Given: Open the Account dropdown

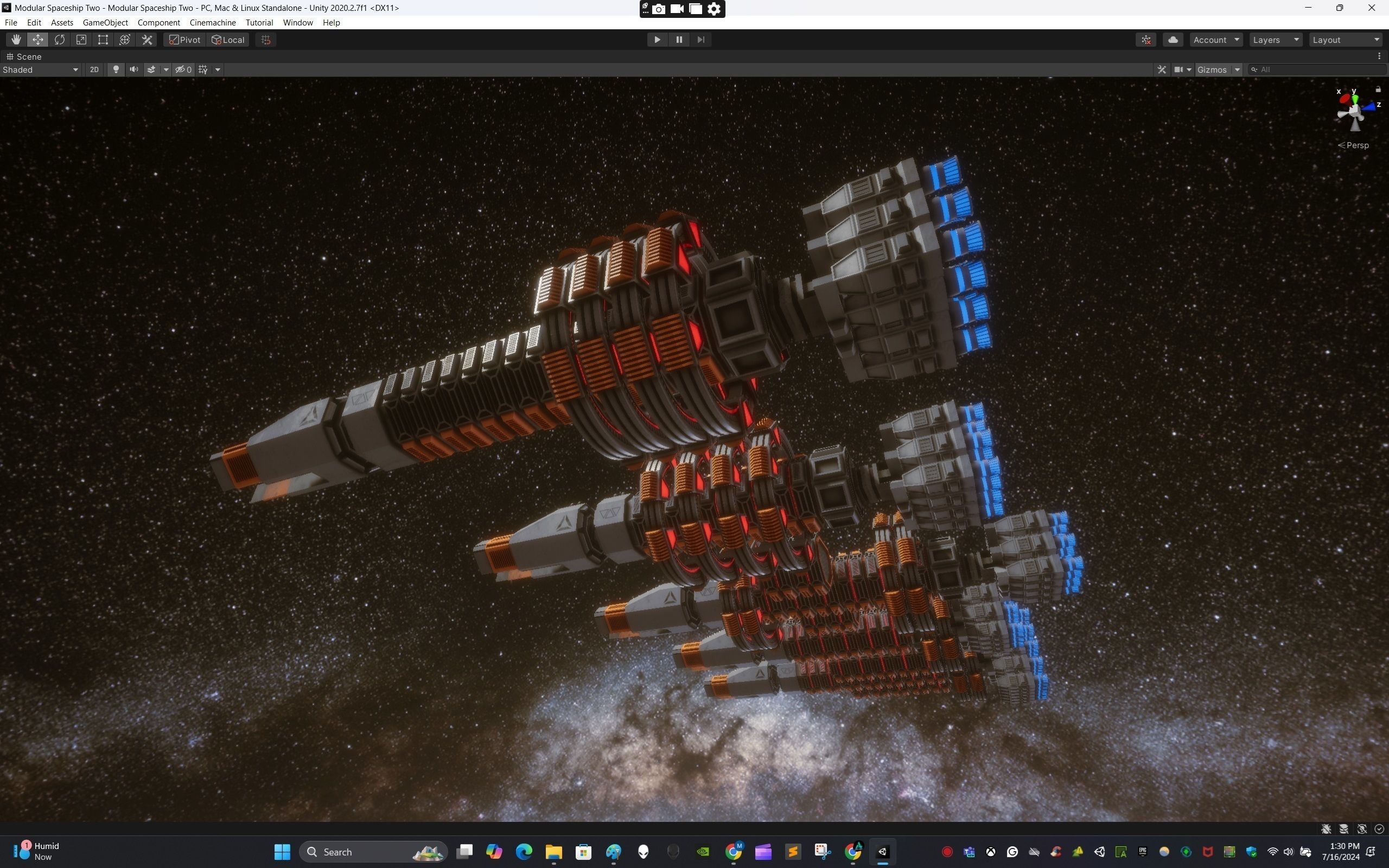Looking at the screenshot, I should click(x=1216, y=40).
